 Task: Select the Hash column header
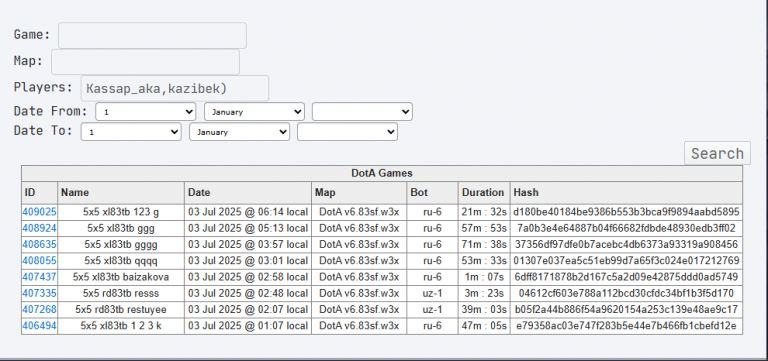tap(626, 193)
